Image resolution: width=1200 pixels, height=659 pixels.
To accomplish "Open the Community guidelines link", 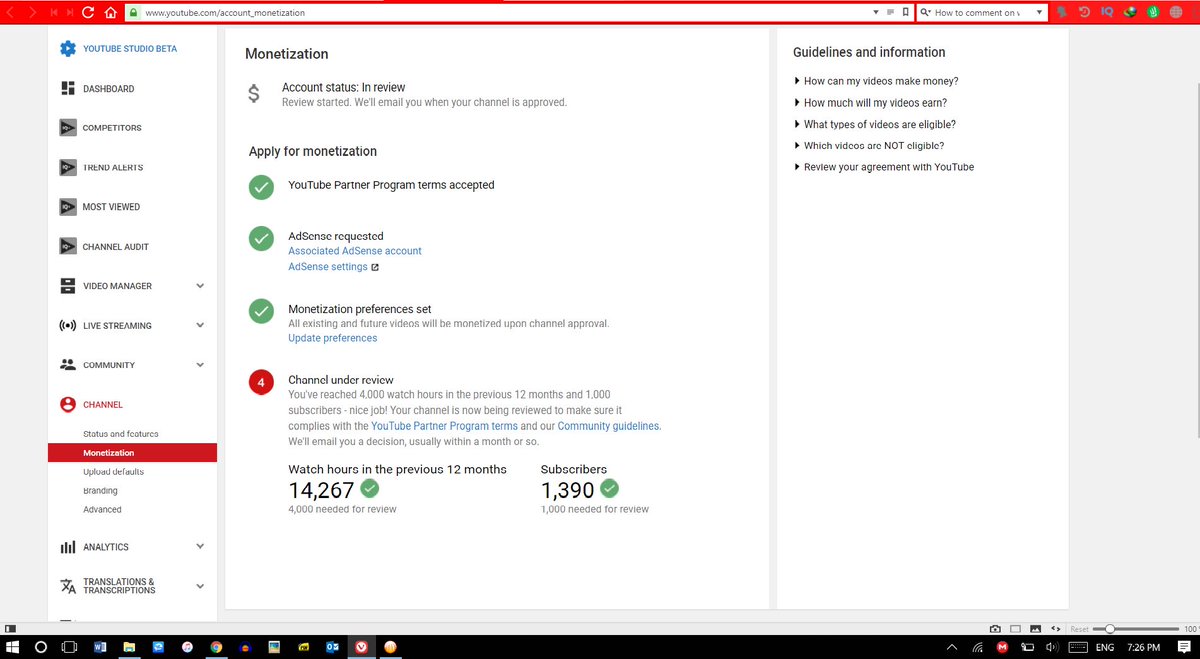I will pos(609,426).
